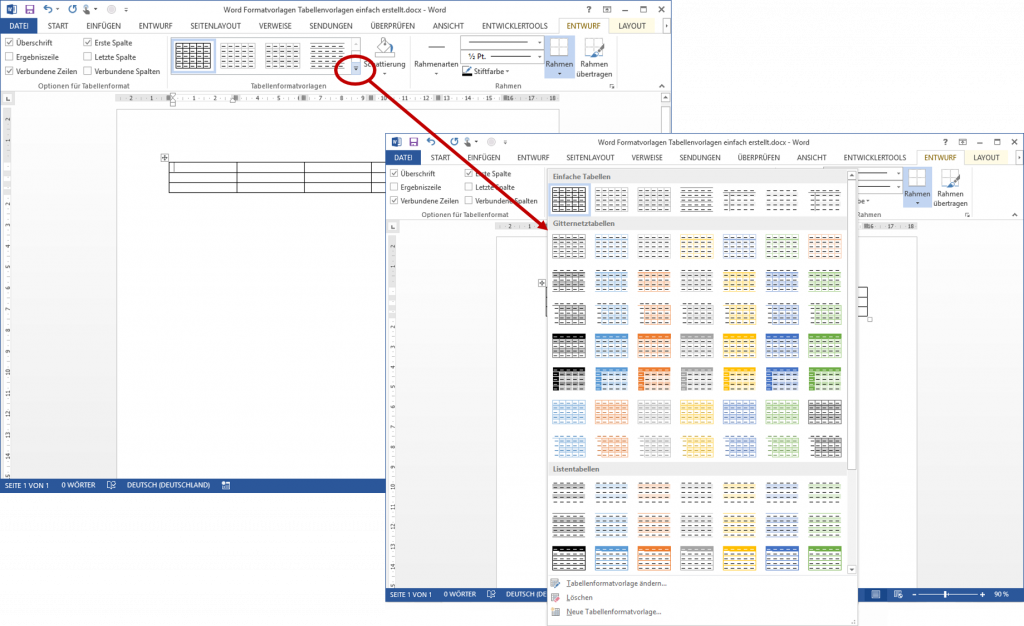Click the tab stop selector beside back window ruler
Image resolution: width=1024 pixels, height=626 pixels.
(8, 99)
